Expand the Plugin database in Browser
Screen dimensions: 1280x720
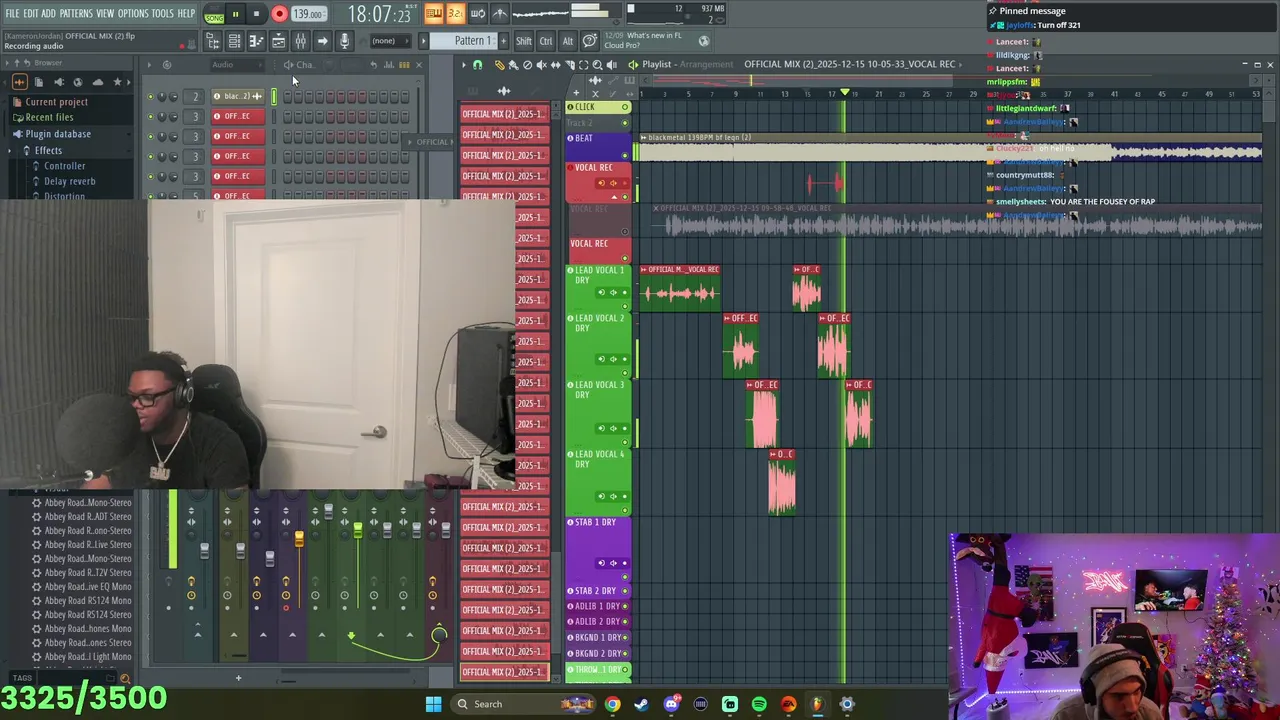click(x=58, y=134)
